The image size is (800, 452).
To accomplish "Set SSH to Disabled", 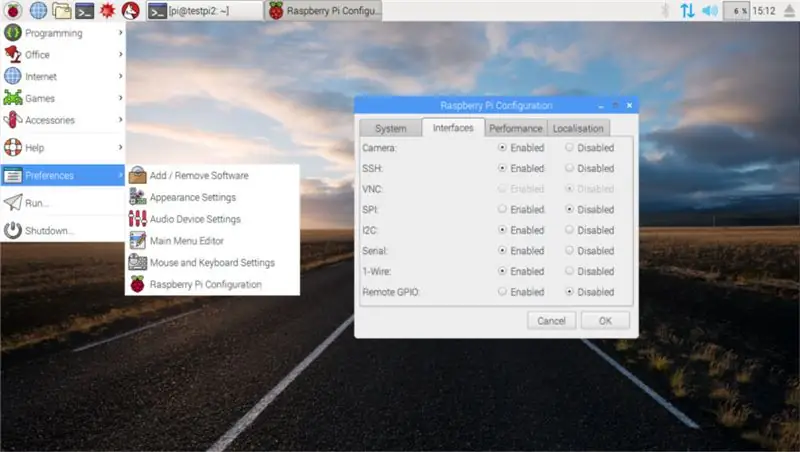I will tap(589, 168).
